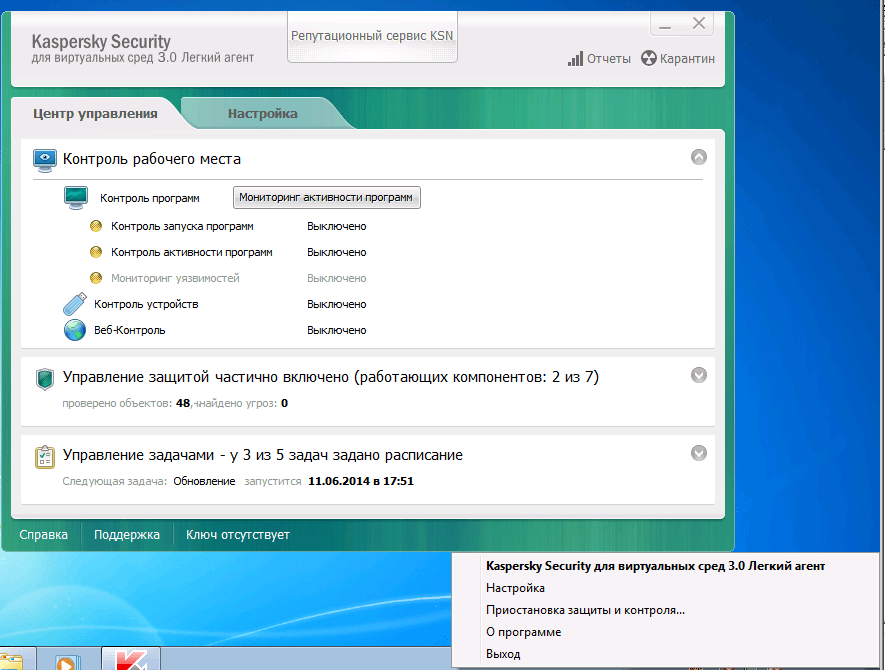Screen dimensions: 885x670
Task: Close the Kaspersky Security window
Action: click(x=699, y=23)
